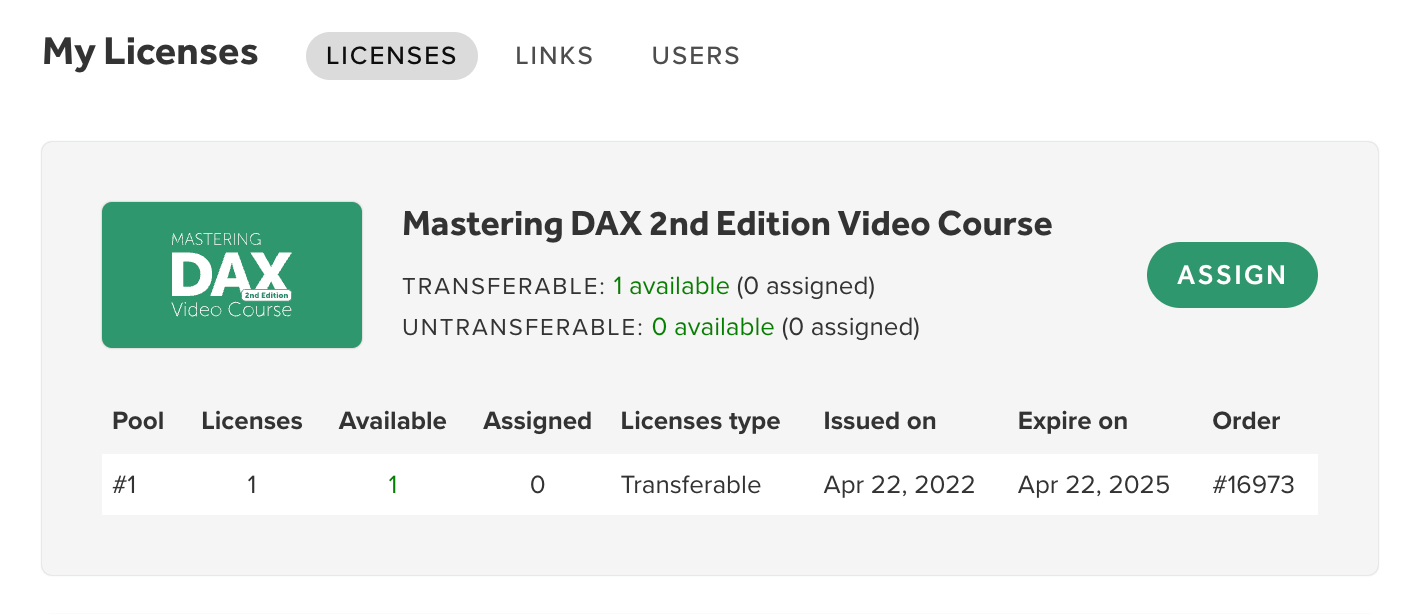Click the green ASSIGN button
Viewport: 1418px width, 614px height.
[x=1232, y=275]
